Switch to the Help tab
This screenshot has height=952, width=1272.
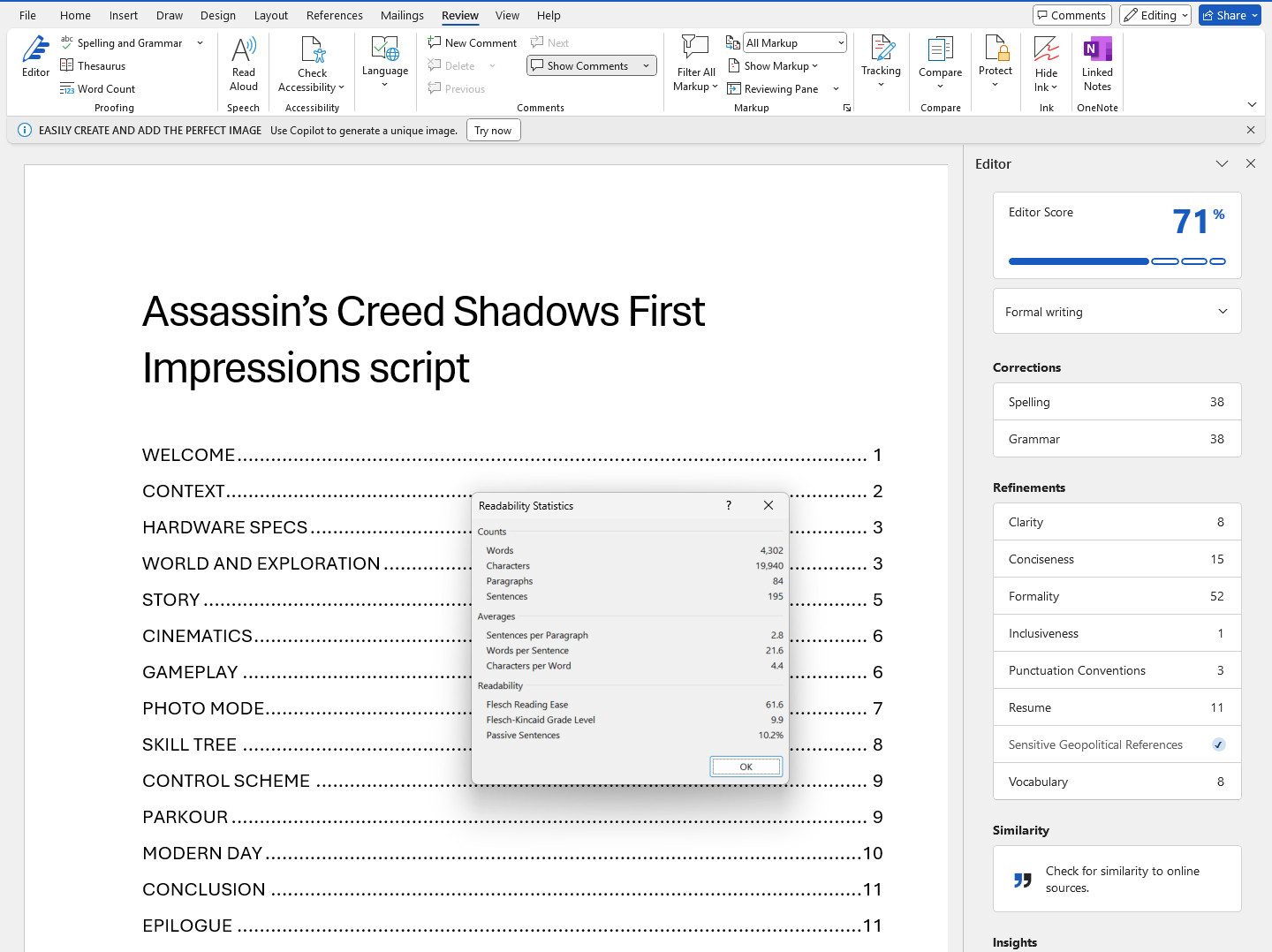tap(549, 15)
